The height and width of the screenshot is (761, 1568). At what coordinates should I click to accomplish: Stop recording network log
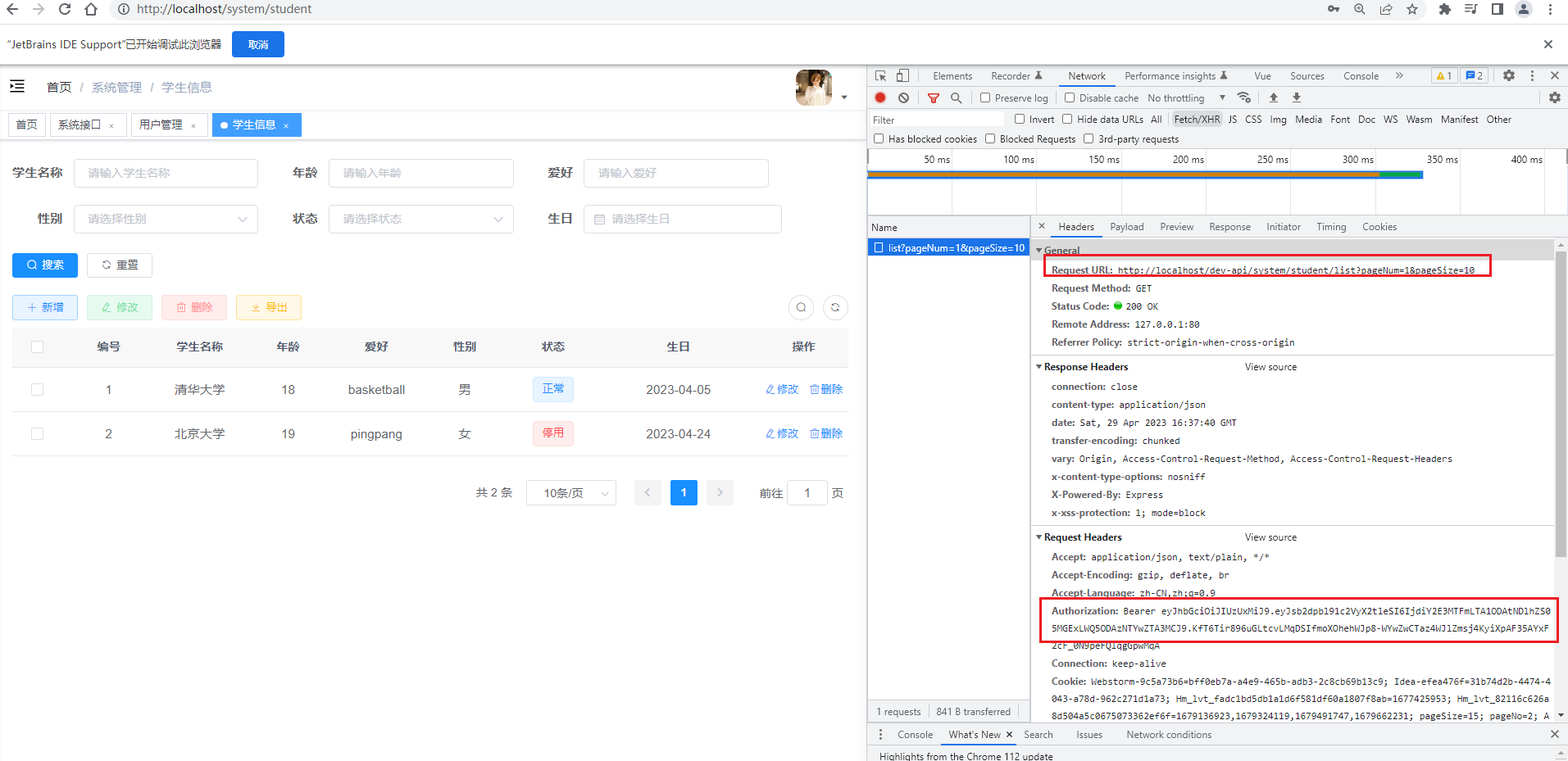(x=880, y=97)
